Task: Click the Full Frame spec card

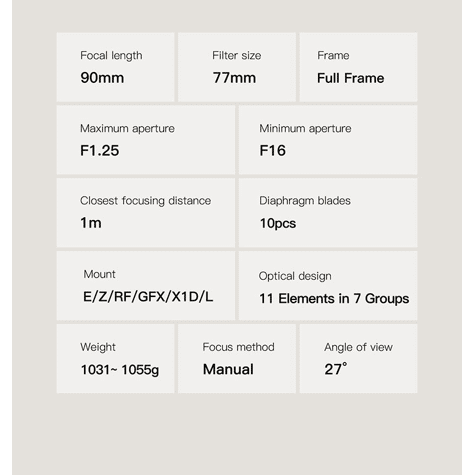Action: (358, 67)
